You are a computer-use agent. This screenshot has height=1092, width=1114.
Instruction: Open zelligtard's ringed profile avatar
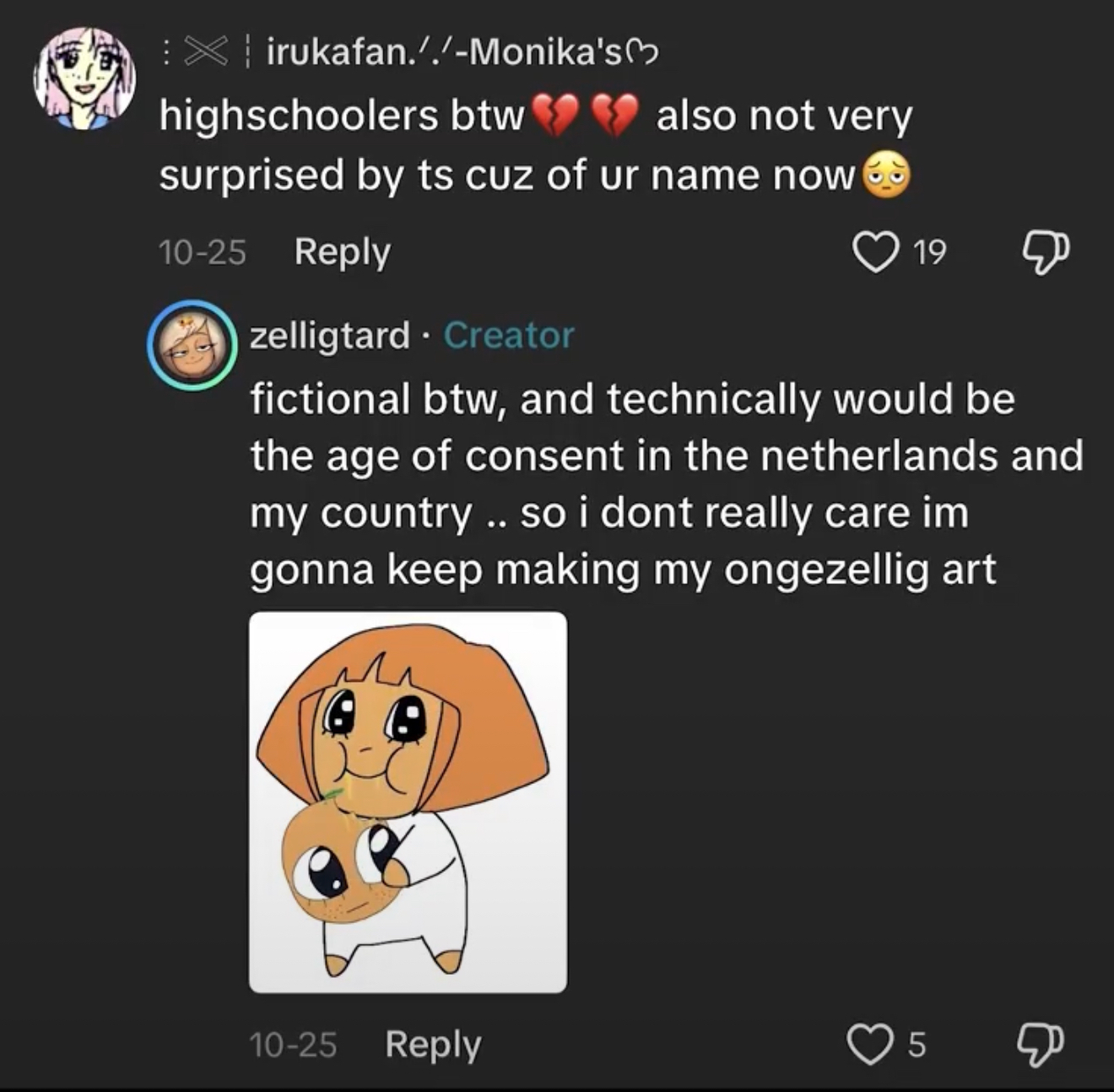coord(192,344)
